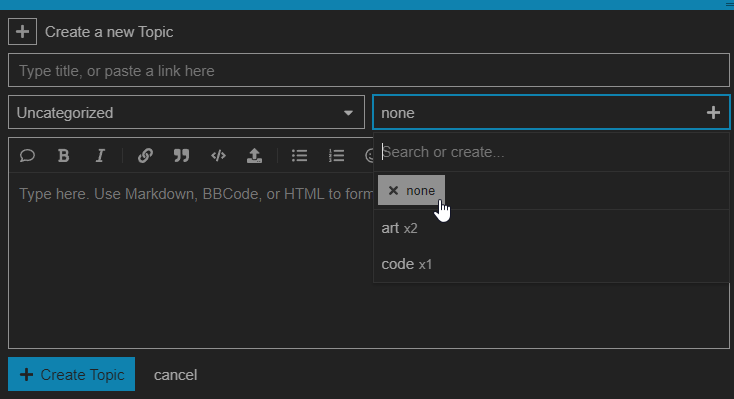The height and width of the screenshot is (399, 734).
Task: Click the Create Topic button
Action: point(72,374)
